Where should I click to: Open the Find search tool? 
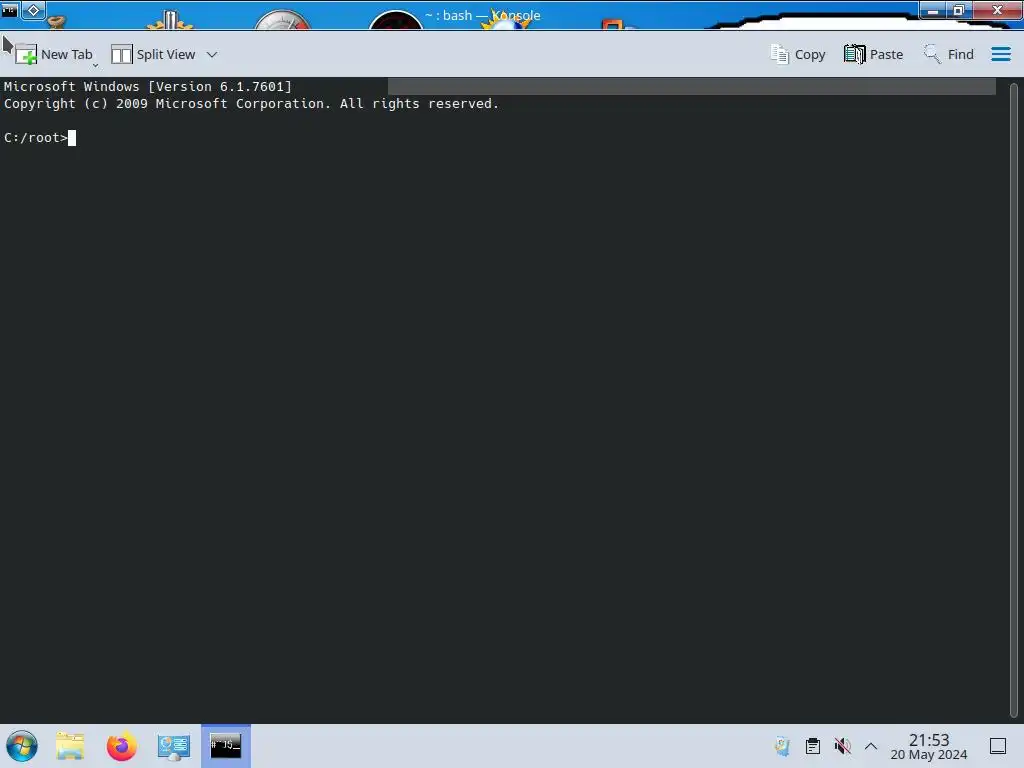[948, 55]
